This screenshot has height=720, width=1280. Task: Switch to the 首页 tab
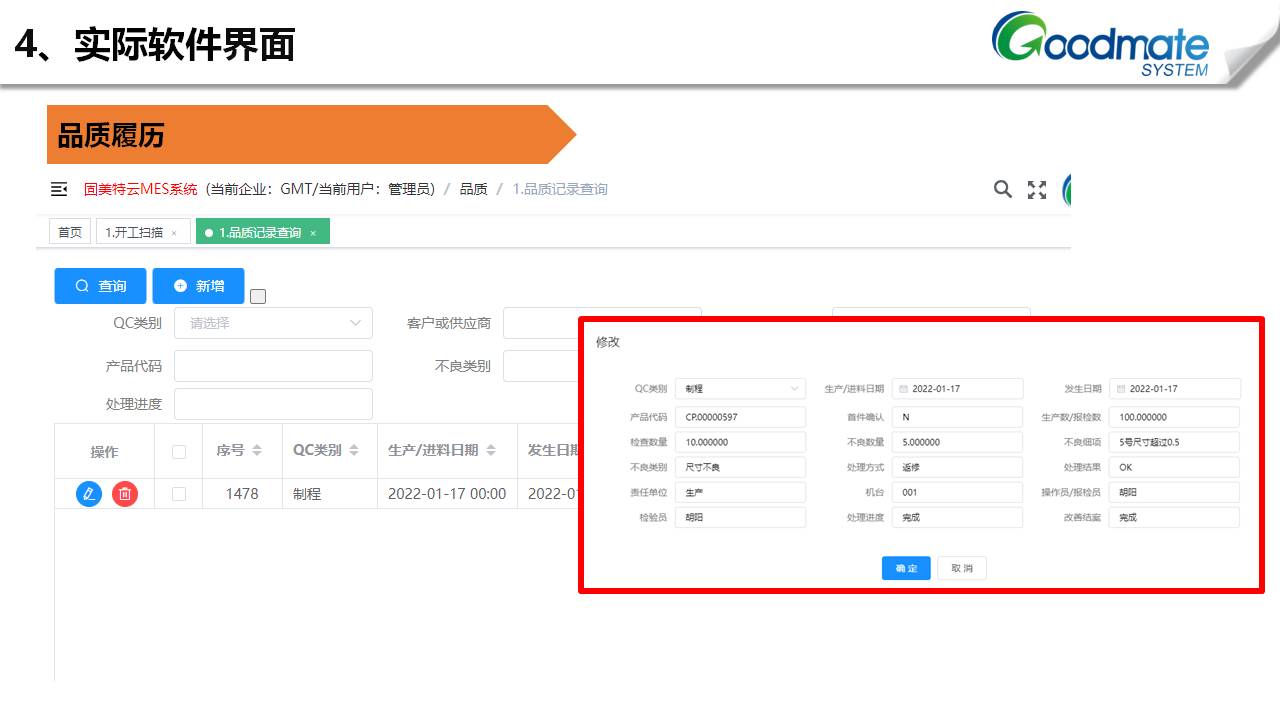[x=70, y=232]
